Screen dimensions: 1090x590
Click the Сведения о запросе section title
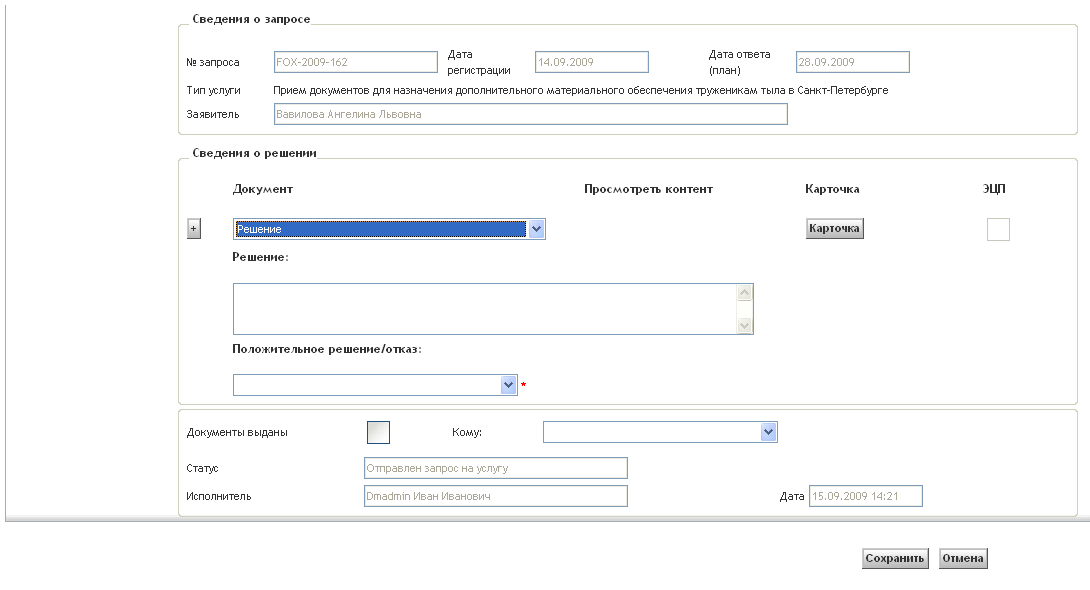coord(251,19)
